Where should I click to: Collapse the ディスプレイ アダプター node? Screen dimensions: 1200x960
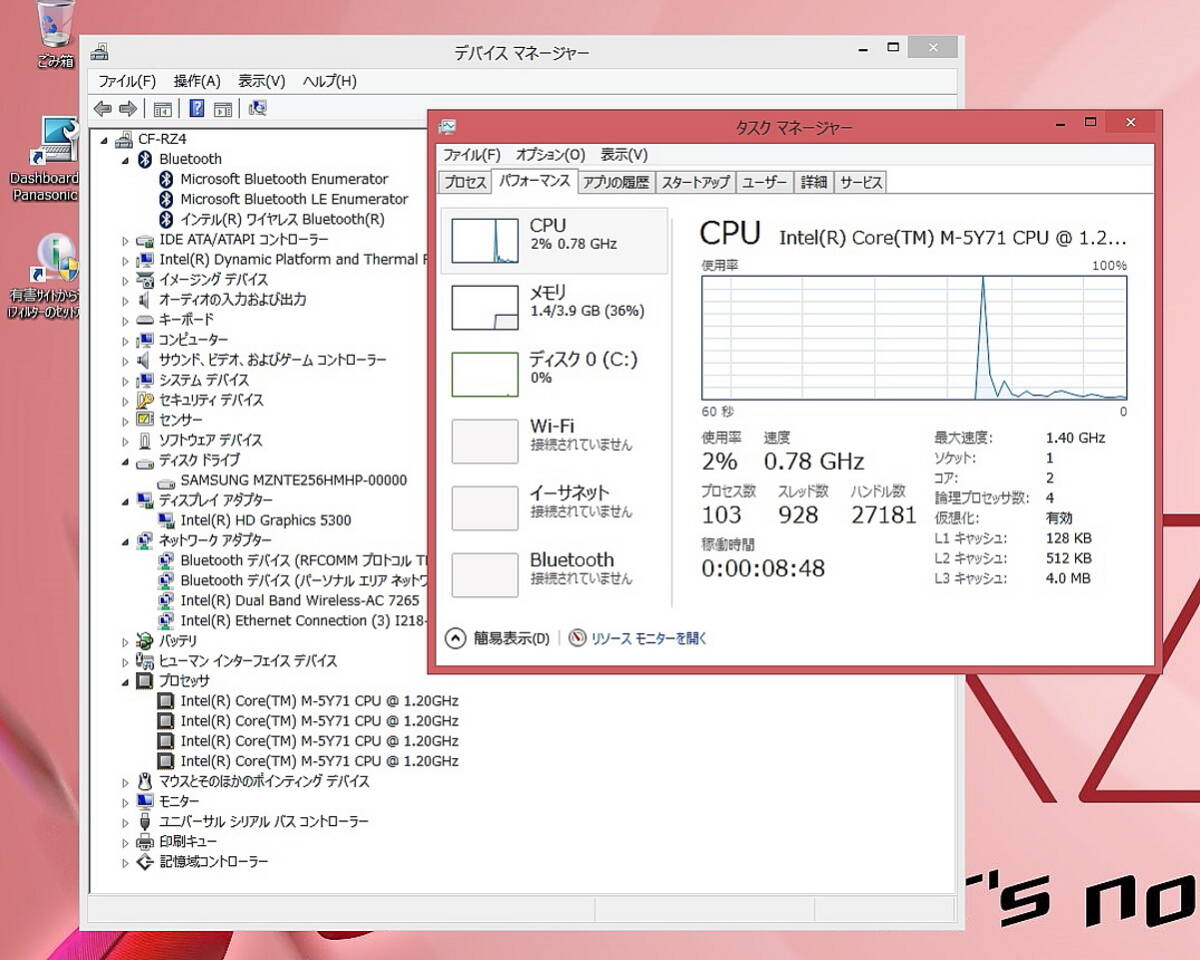[126, 500]
